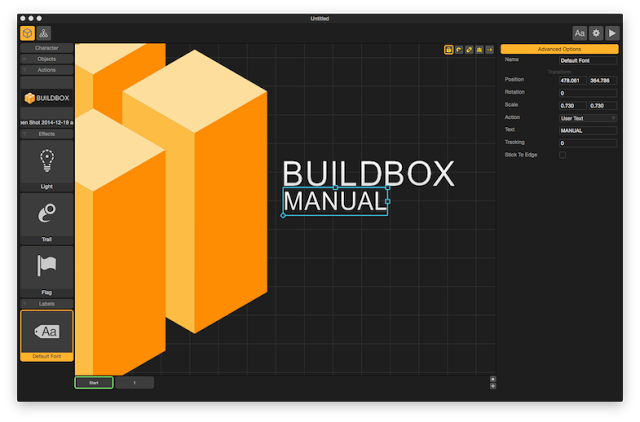Enable the Stick To Edge checkbox
This screenshot has width=640, height=422.
pyautogui.click(x=562, y=155)
